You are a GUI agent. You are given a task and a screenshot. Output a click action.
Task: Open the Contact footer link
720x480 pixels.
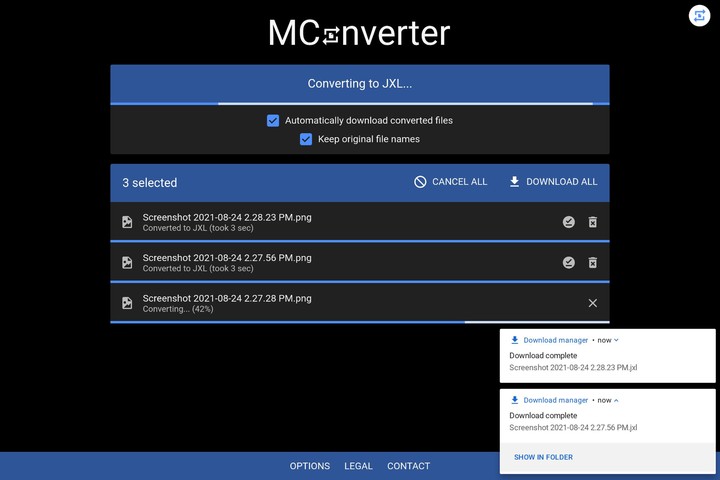408,466
